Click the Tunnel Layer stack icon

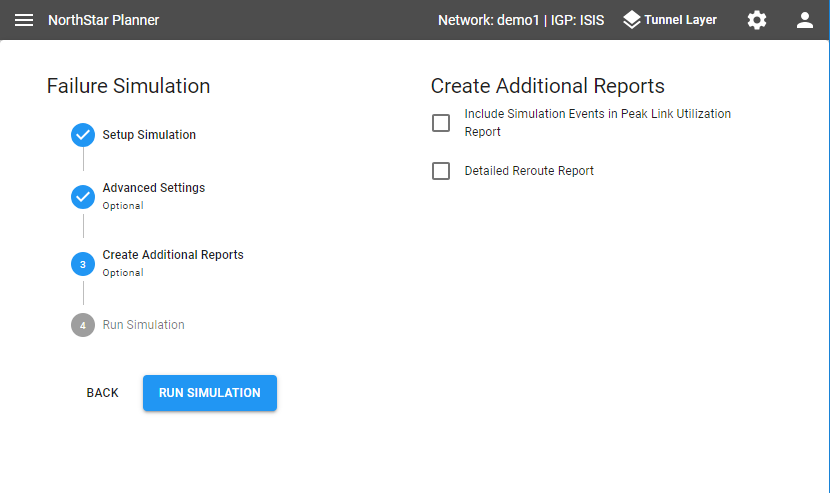pos(631,20)
